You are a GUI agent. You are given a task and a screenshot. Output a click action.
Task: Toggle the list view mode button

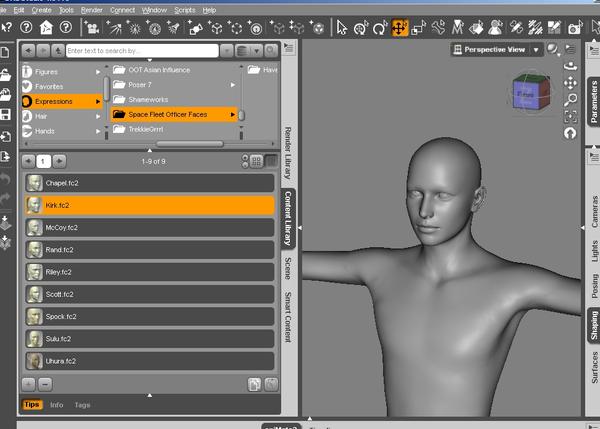click(x=271, y=161)
